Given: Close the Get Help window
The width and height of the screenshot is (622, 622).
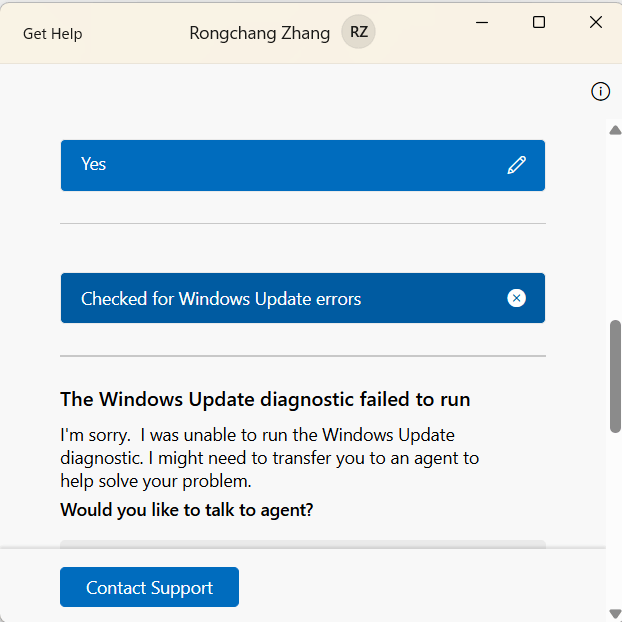Looking at the screenshot, I should [x=596, y=22].
